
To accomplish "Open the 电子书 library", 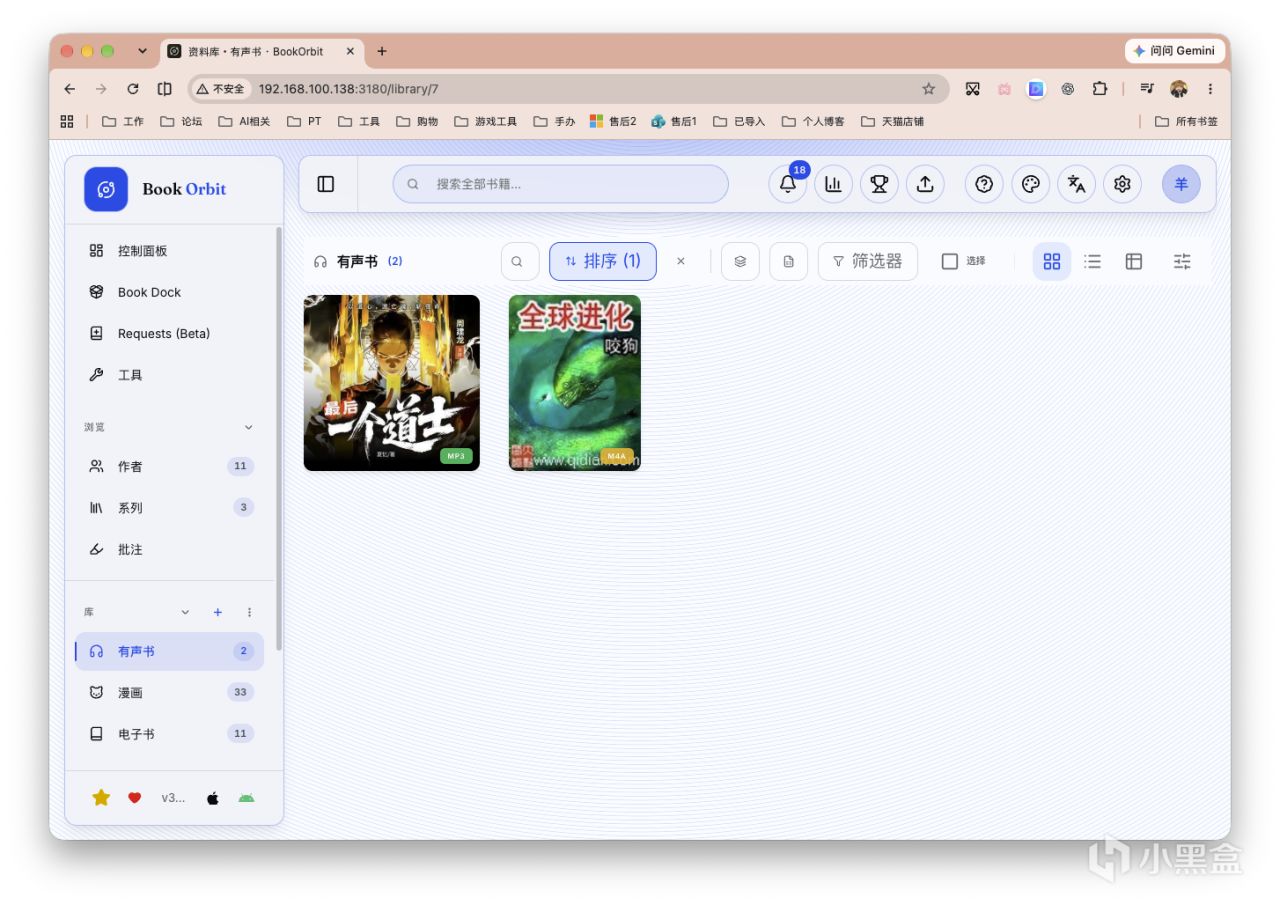I will pos(170,733).
